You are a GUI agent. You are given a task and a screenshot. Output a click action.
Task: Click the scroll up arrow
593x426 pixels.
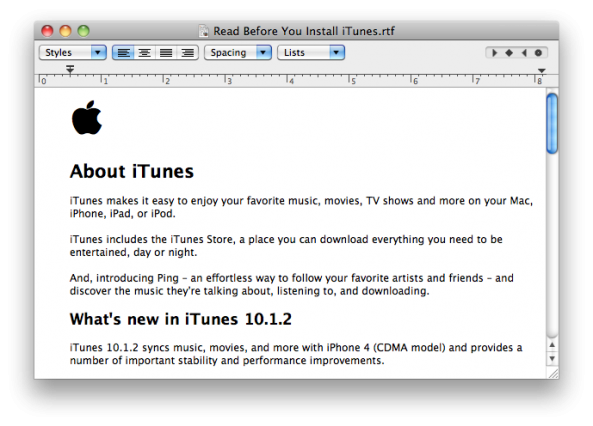point(552,345)
